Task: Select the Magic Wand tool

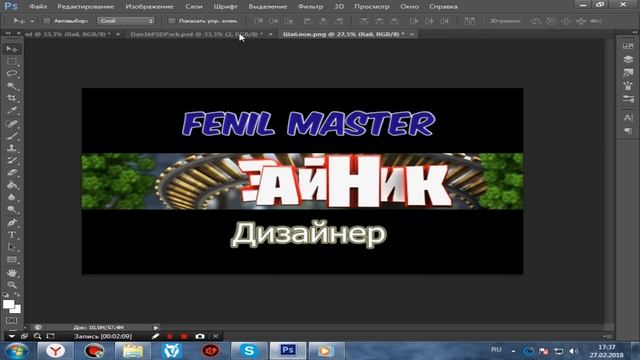Action: (x=12, y=86)
